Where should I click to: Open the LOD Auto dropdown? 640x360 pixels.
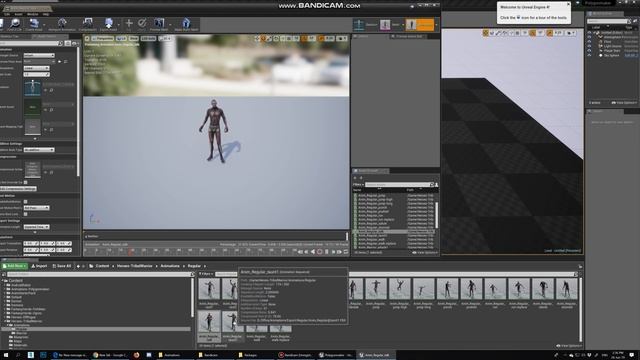pos(149,38)
